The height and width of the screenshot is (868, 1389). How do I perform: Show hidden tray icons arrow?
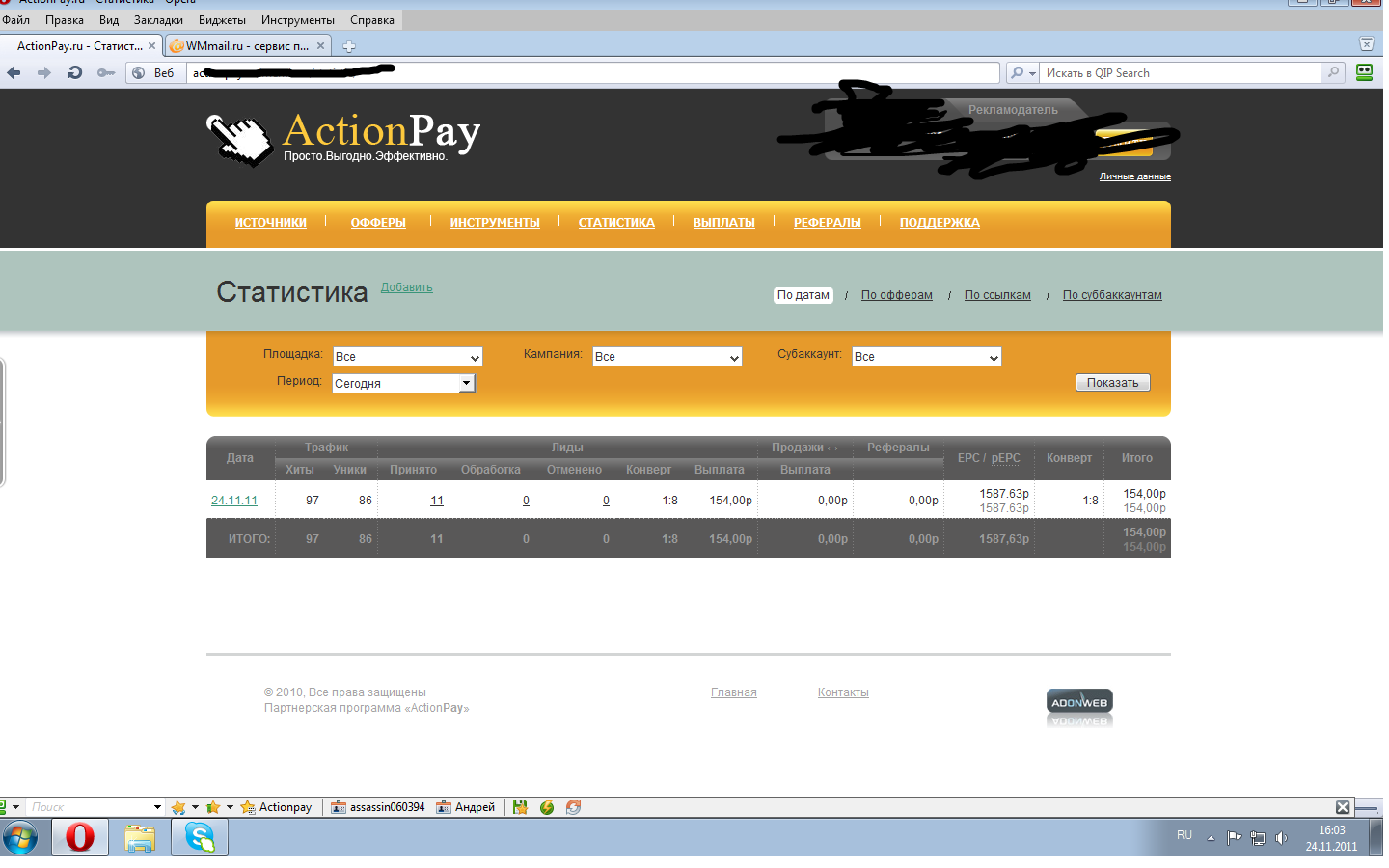pos(1211,837)
